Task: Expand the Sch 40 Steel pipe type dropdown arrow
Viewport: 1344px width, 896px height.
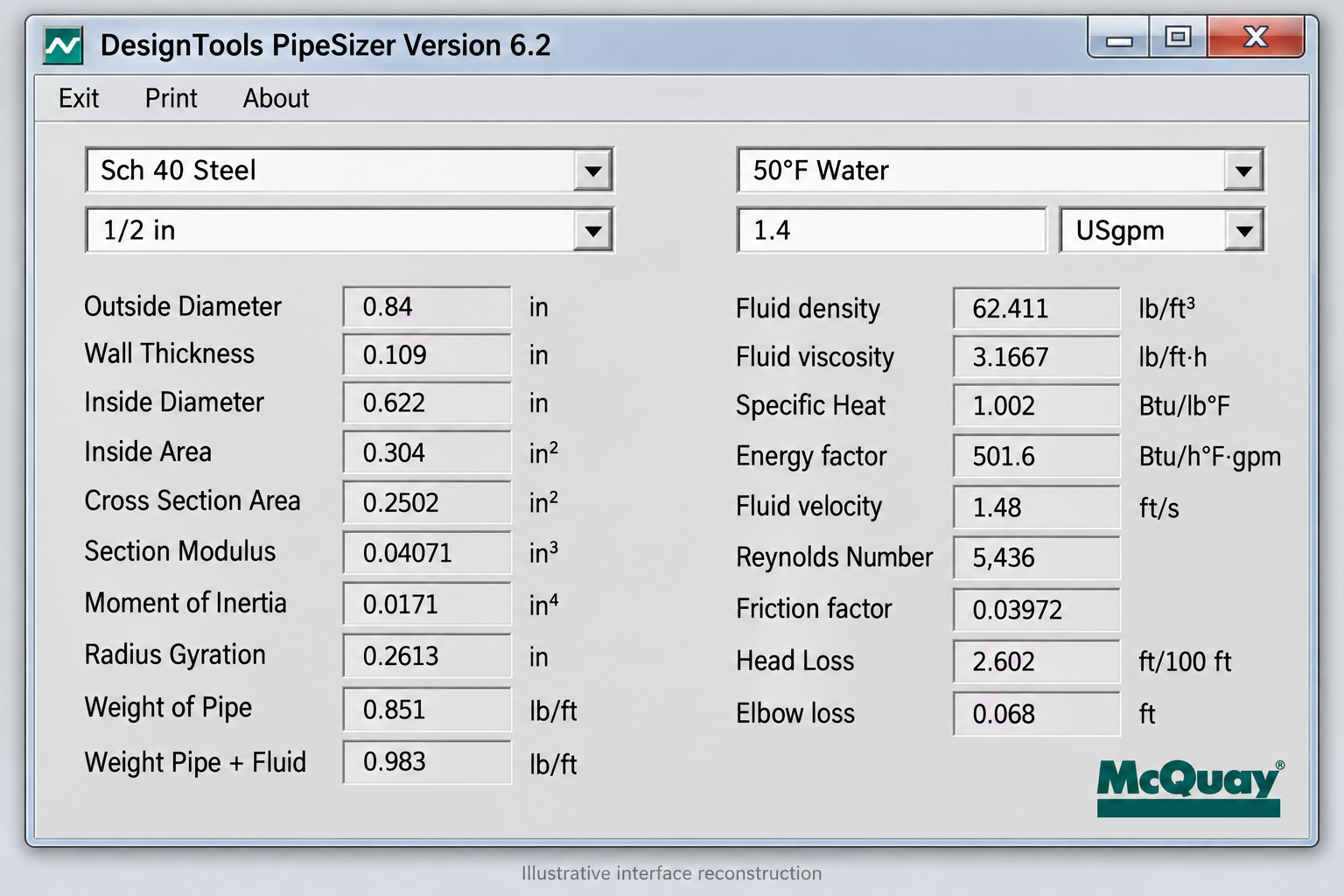Action: tap(593, 171)
